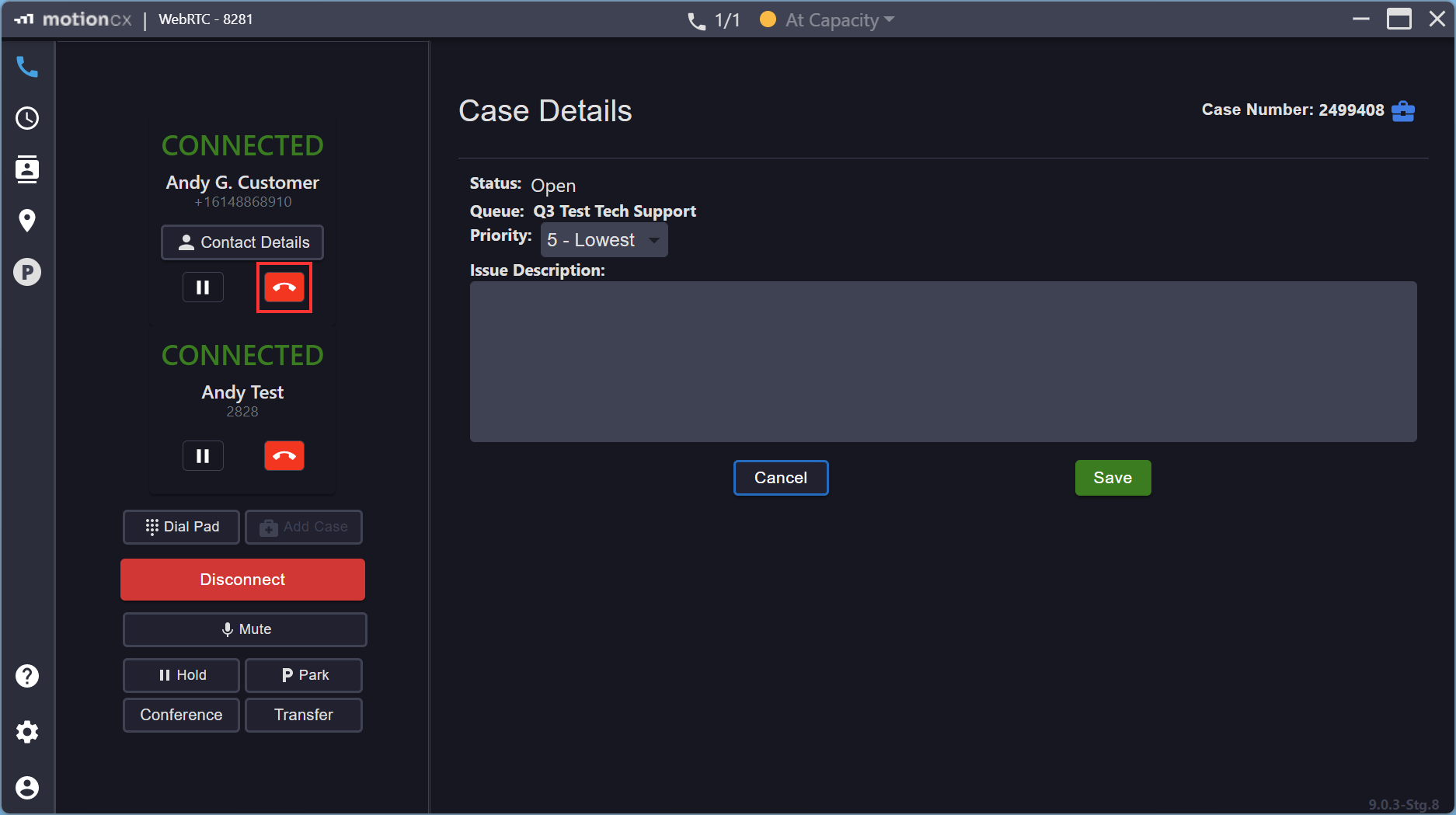The height and width of the screenshot is (815, 1456).
Task: Open Contact Details for Andy G. Customer
Action: (x=242, y=242)
